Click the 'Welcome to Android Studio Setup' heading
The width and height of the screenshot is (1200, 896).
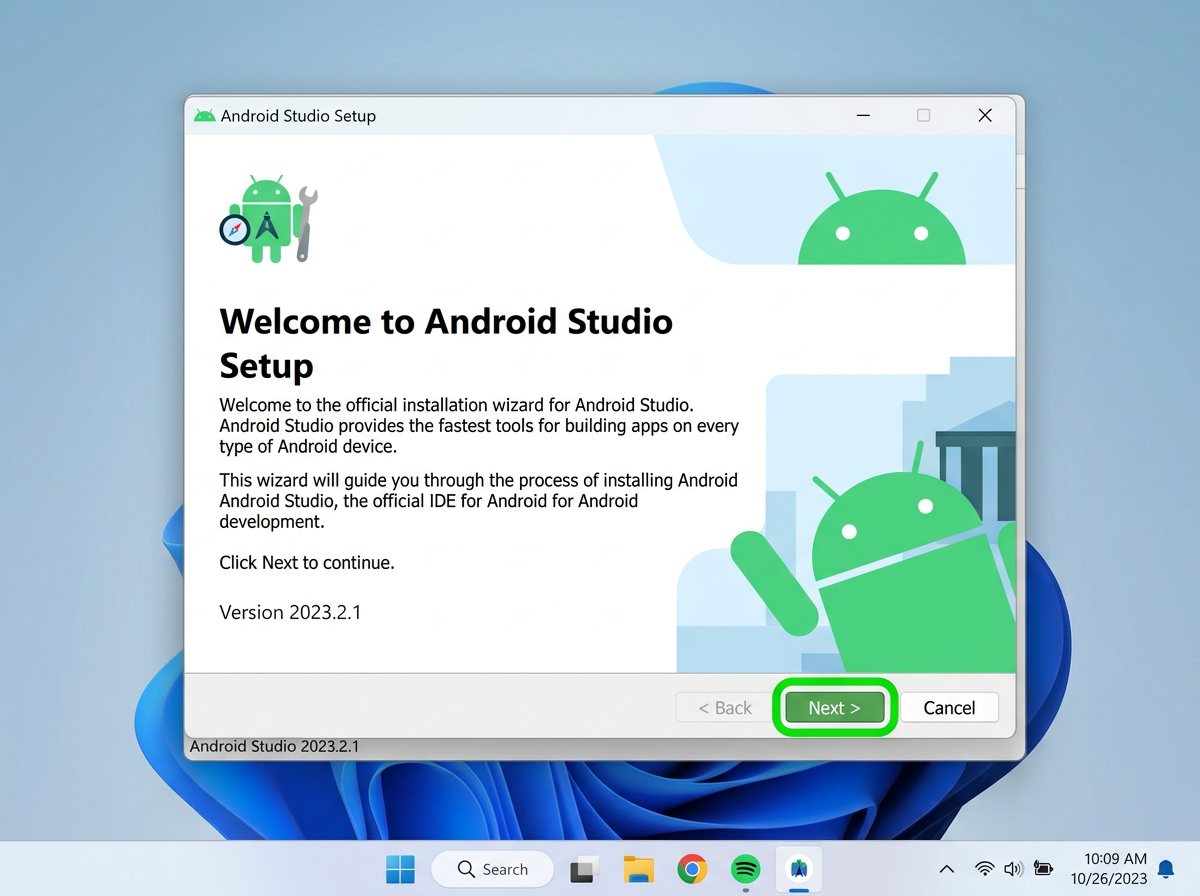pyautogui.click(x=446, y=343)
